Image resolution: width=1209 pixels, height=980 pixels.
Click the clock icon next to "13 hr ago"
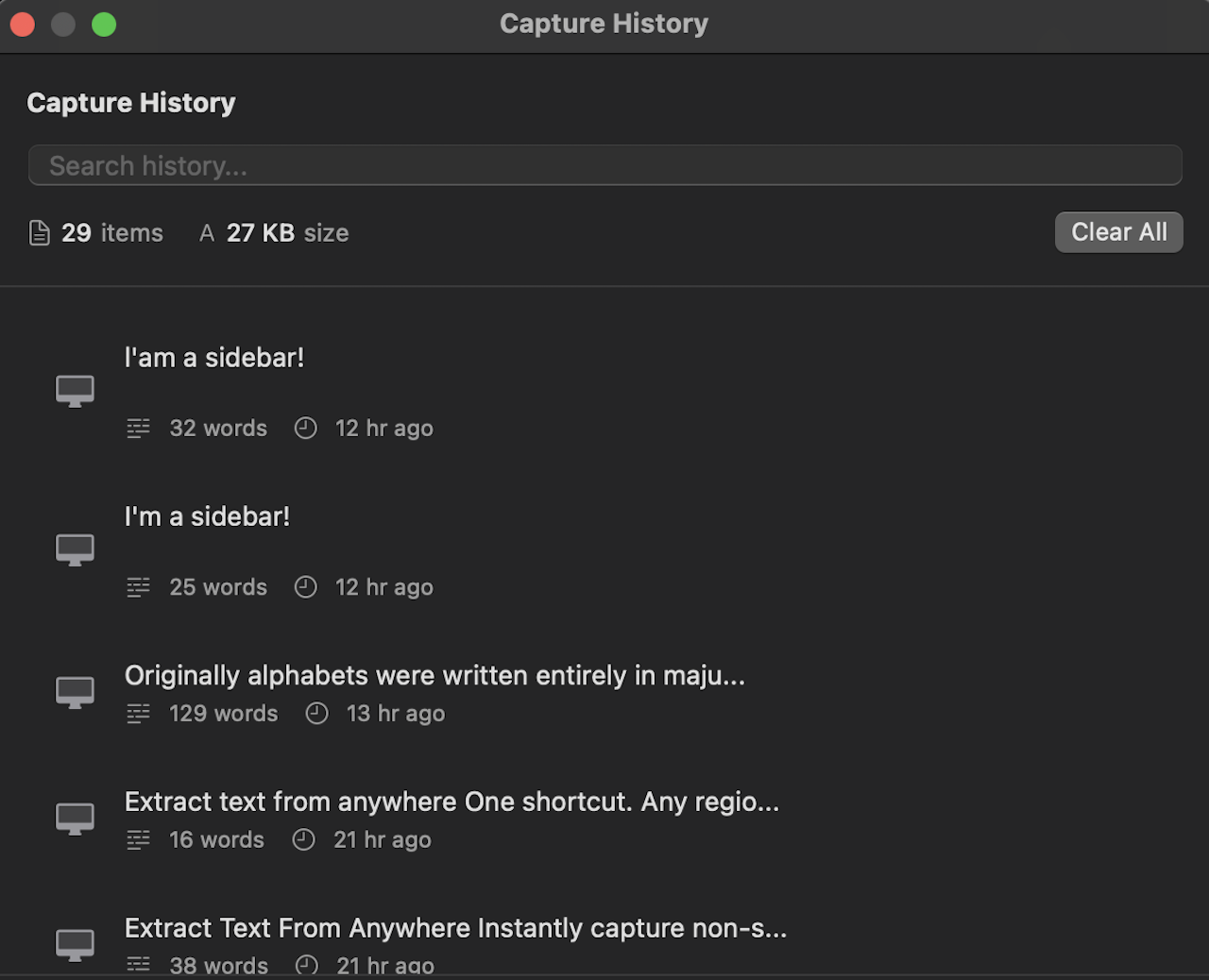(316, 713)
